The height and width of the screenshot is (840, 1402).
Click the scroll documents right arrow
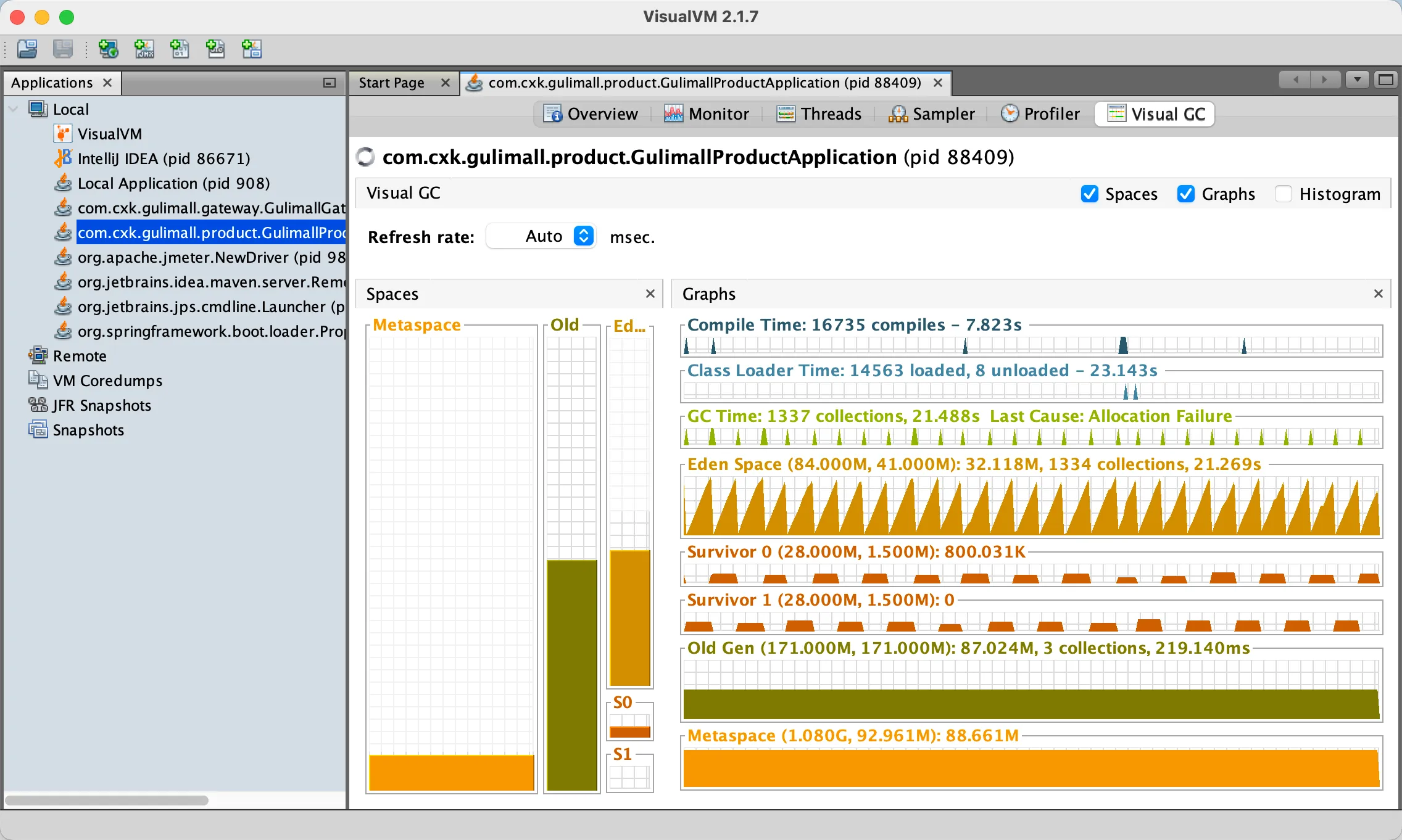click(1324, 80)
